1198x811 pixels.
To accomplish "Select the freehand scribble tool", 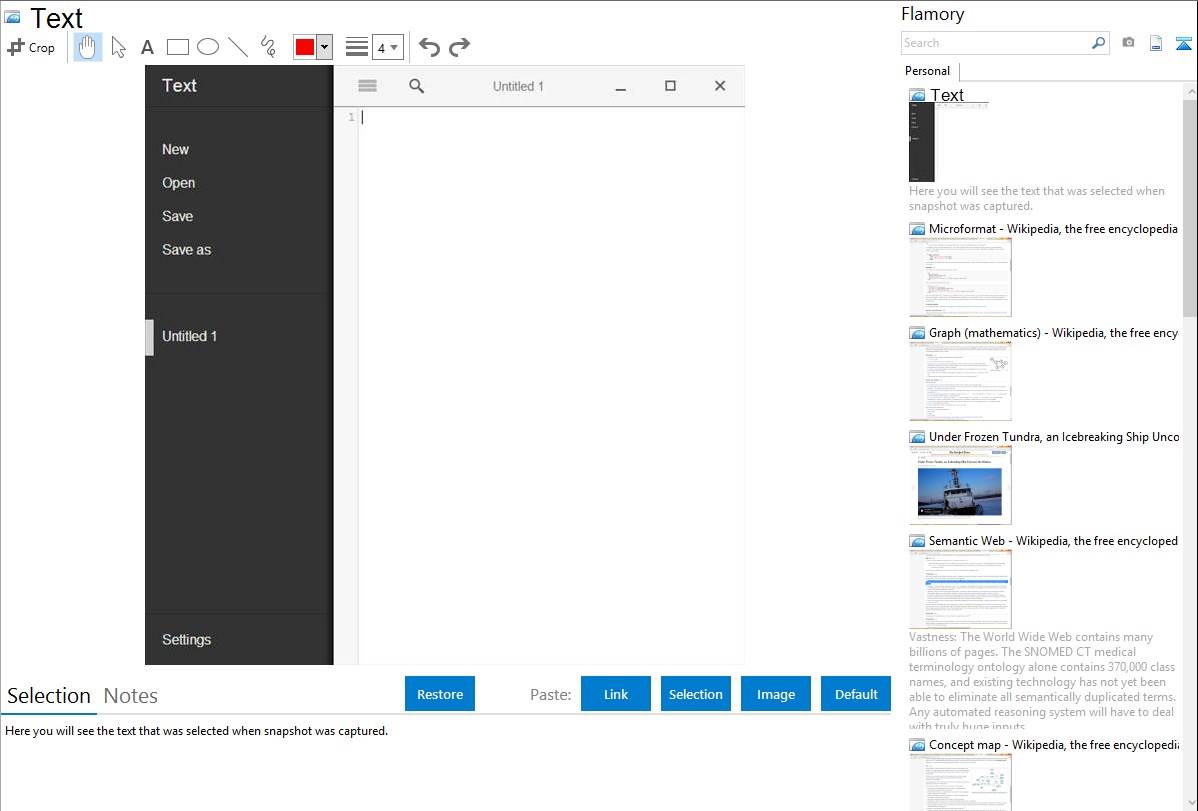I will click(268, 47).
